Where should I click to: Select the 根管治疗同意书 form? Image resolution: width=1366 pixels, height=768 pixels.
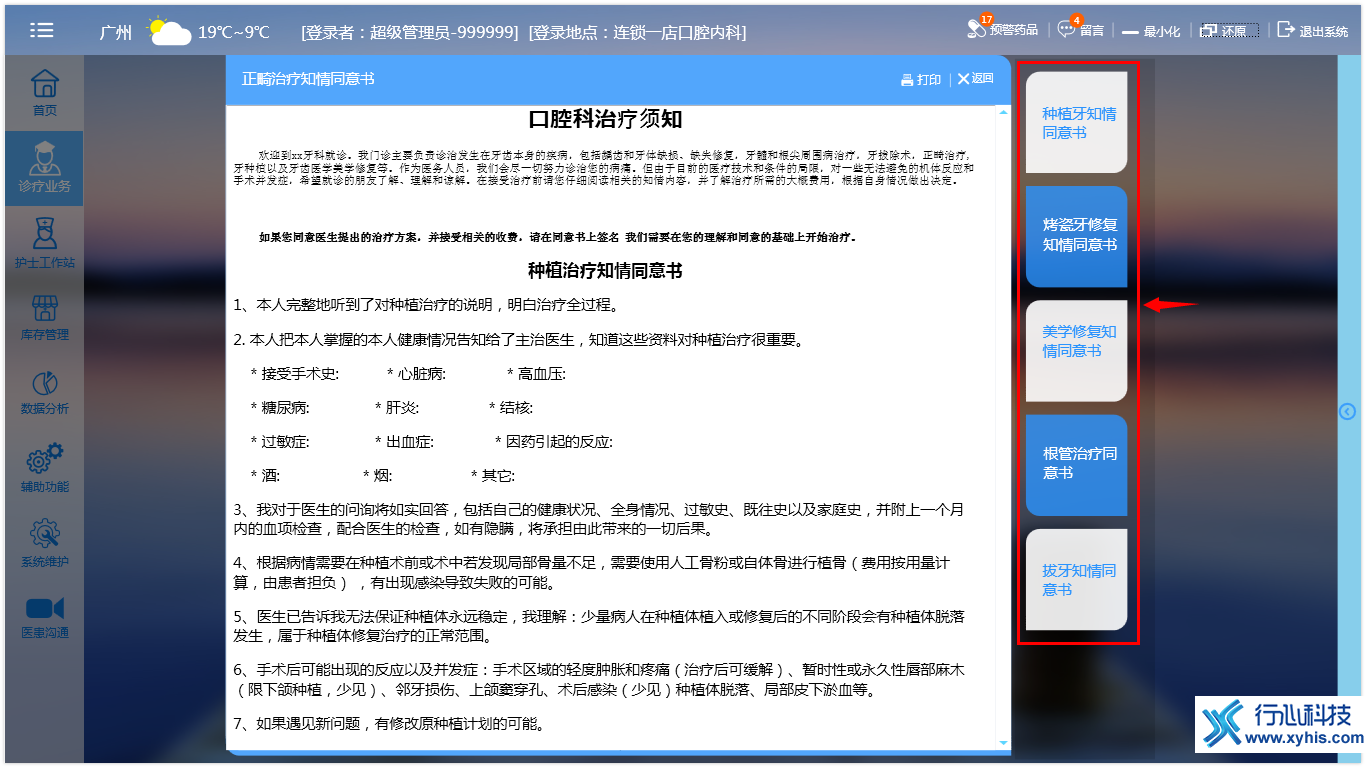point(1076,464)
